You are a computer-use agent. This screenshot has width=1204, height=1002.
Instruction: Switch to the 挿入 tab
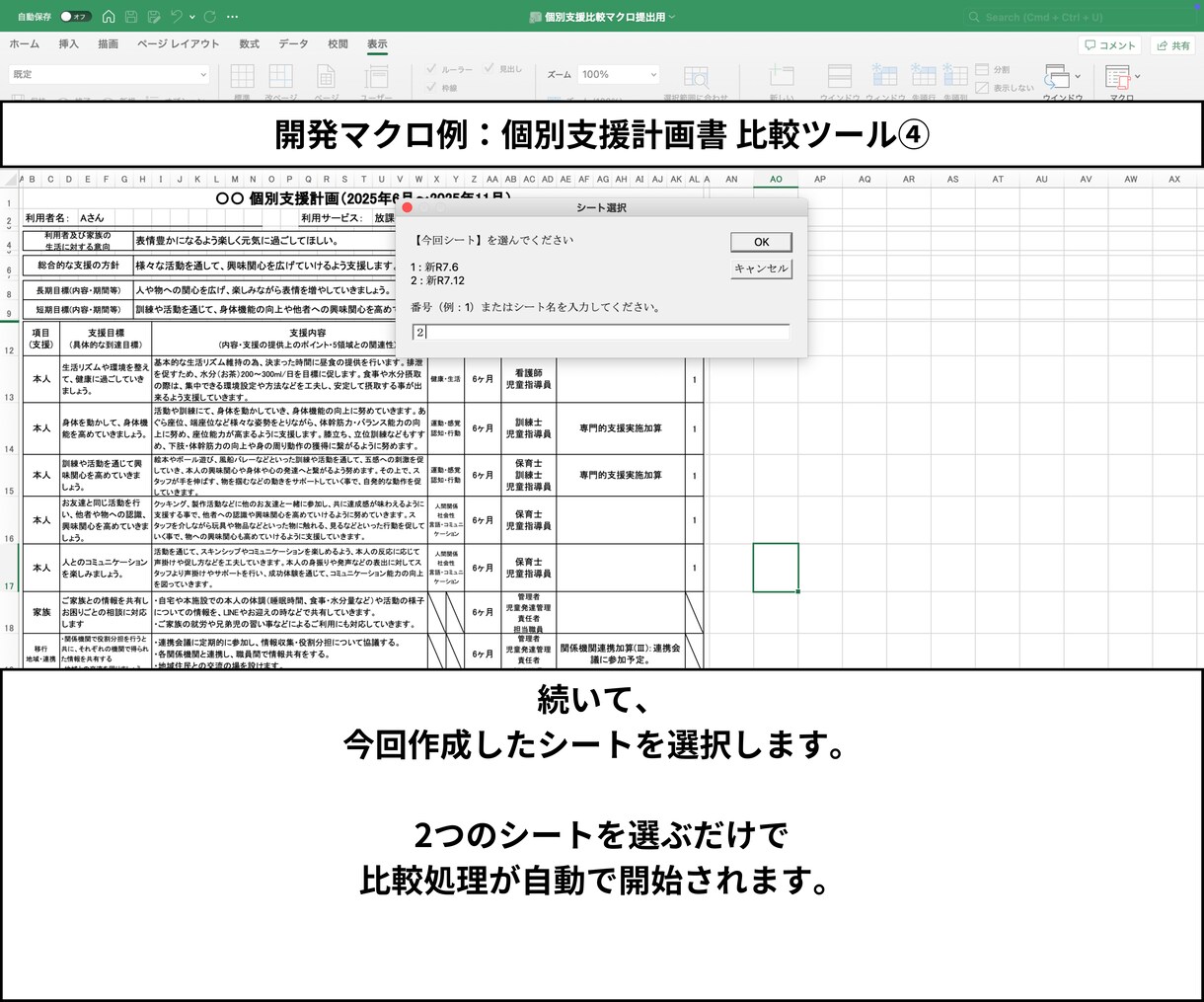click(x=68, y=44)
